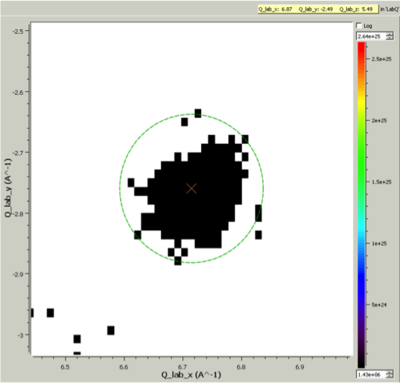This screenshot has height=383, width=400.
Task: Increase the minimum color scale value
Action: pyautogui.click(x=390, y=373)
